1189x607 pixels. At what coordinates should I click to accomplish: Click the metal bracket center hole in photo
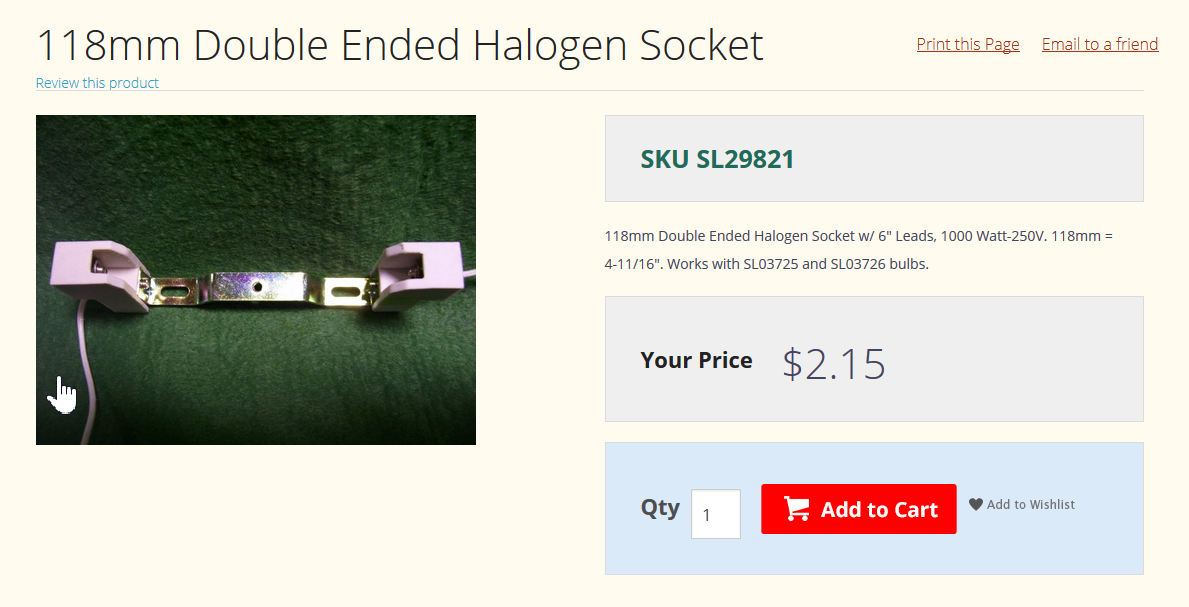pos(258,287)
